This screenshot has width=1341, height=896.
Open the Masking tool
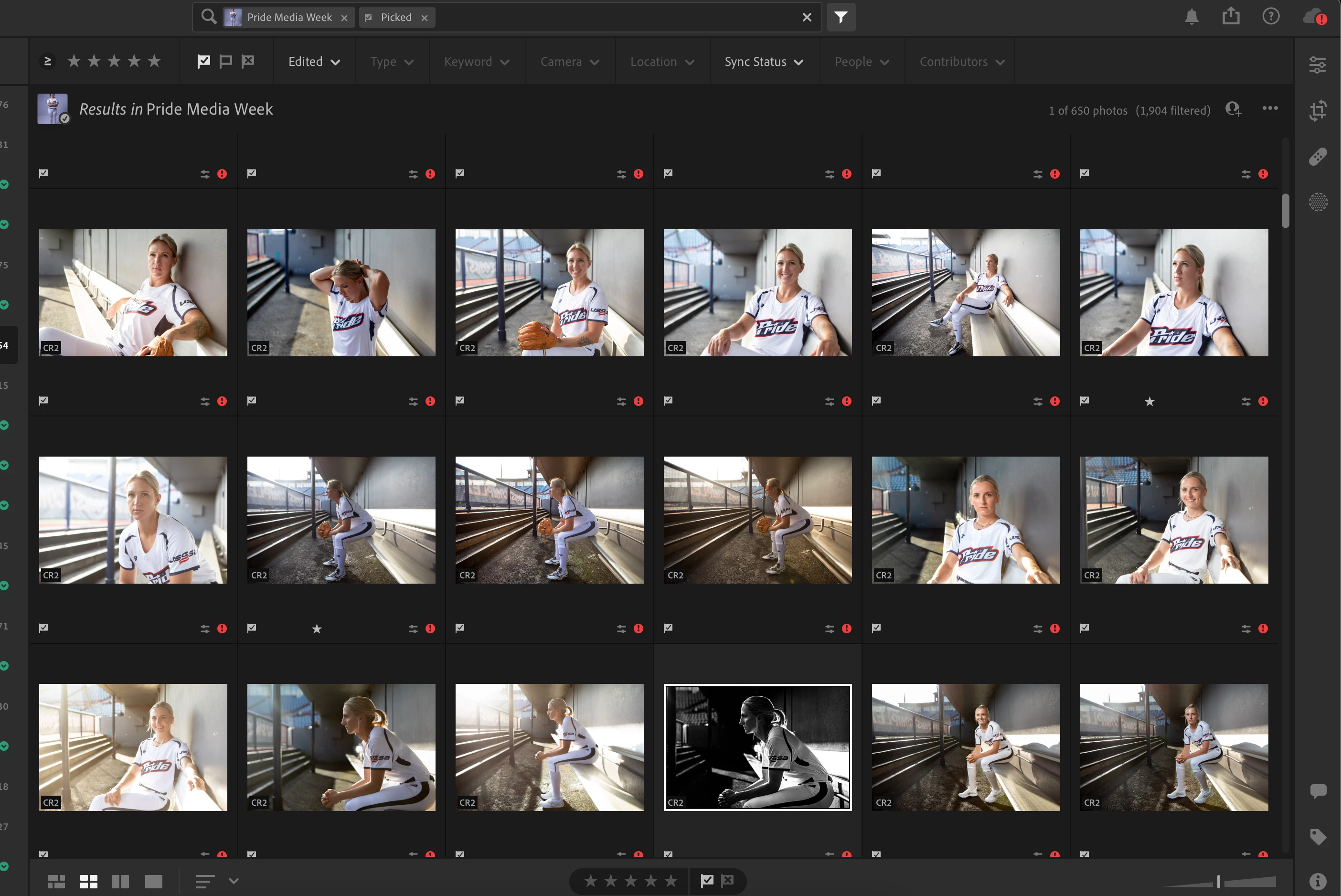[x=1318, y=202]
